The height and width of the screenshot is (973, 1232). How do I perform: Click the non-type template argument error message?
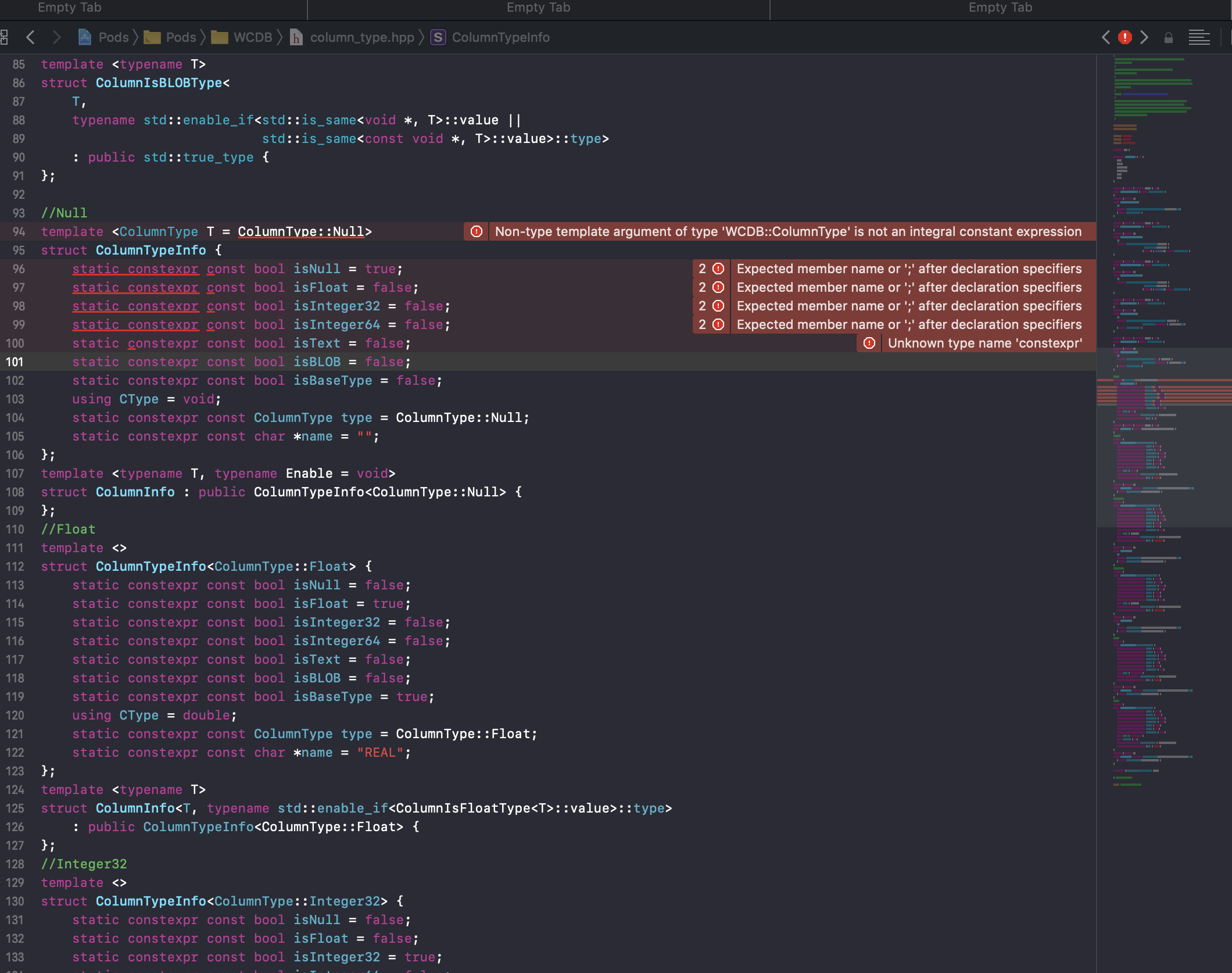pyautogui.click(x=788, y=231)
